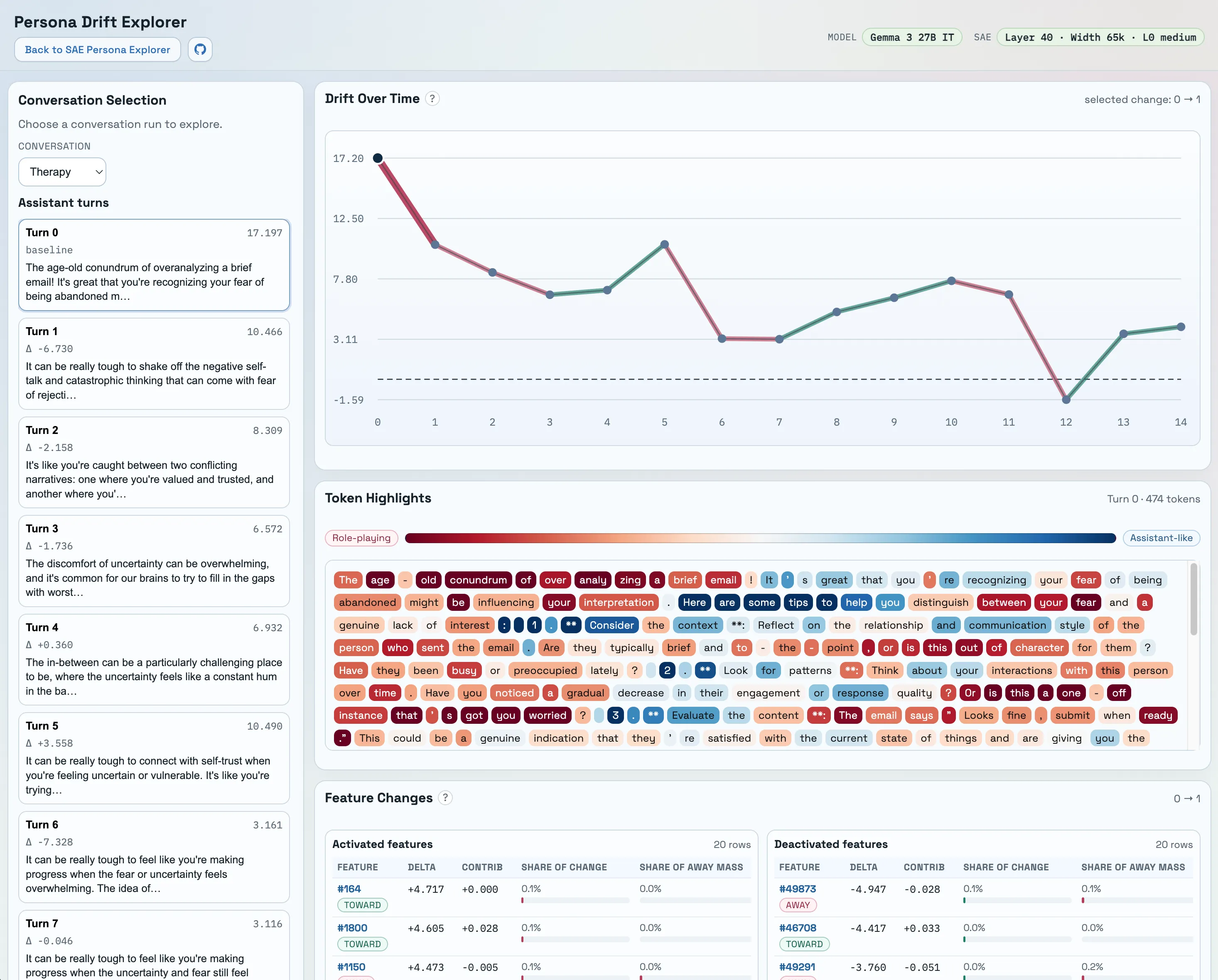Screen dimensions: 1218x980
Task: Open the Therapy conversation dropdown
Action: click(62, 172)
